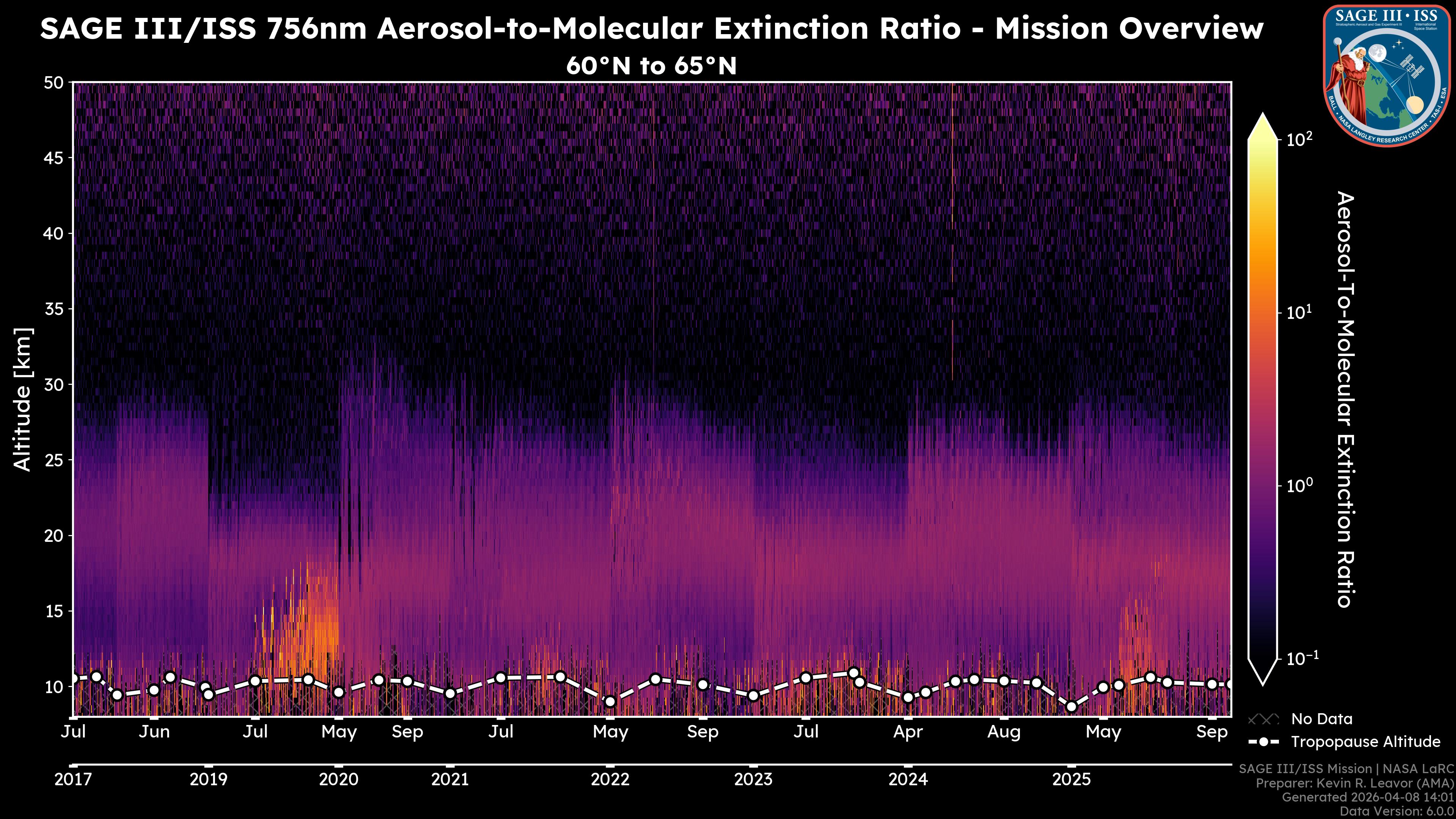Click the Aug month label after 2024
The height and width of the screenshot is (819, 1456).
tap(1003, 732)
